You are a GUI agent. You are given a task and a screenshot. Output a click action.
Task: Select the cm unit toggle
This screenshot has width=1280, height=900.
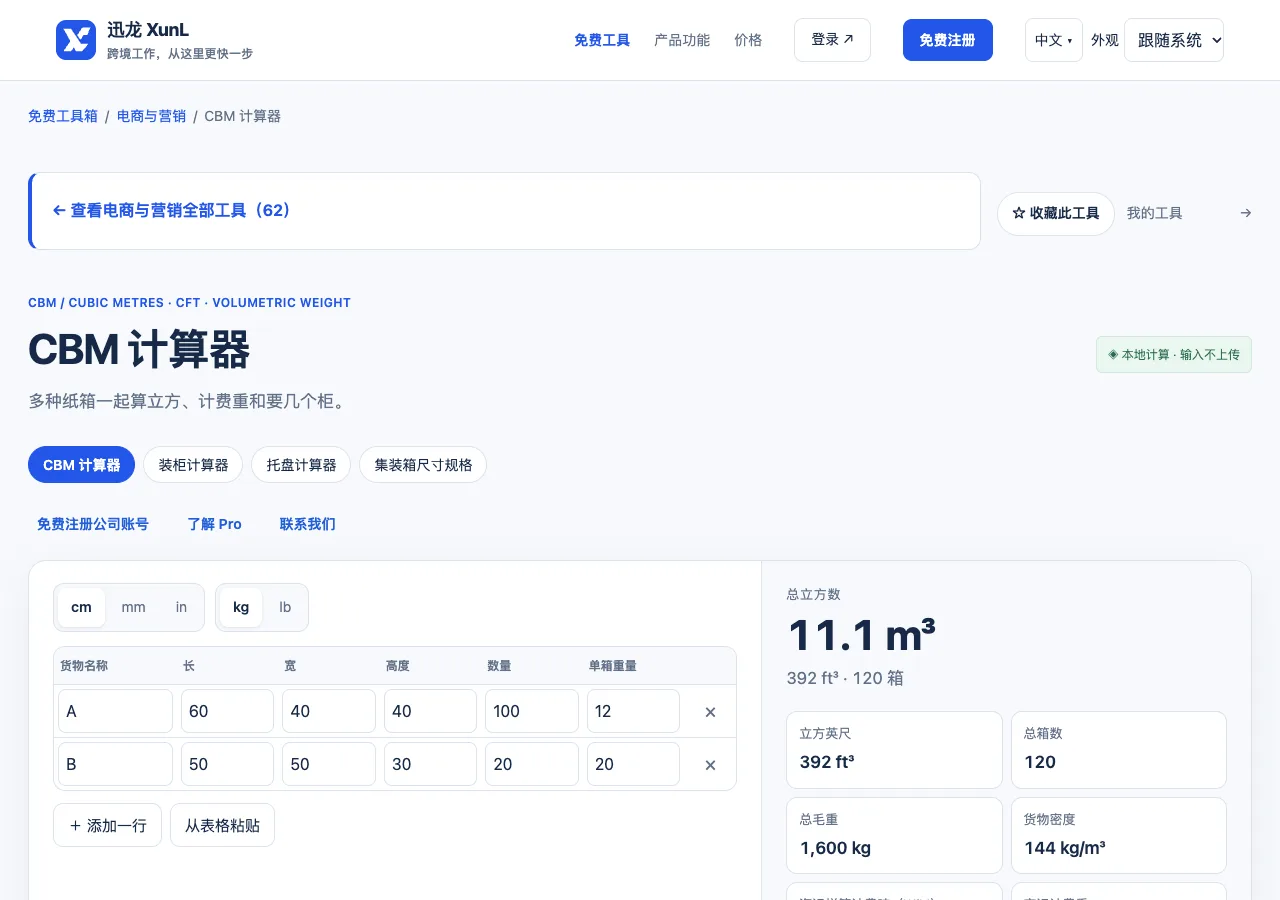81,607
